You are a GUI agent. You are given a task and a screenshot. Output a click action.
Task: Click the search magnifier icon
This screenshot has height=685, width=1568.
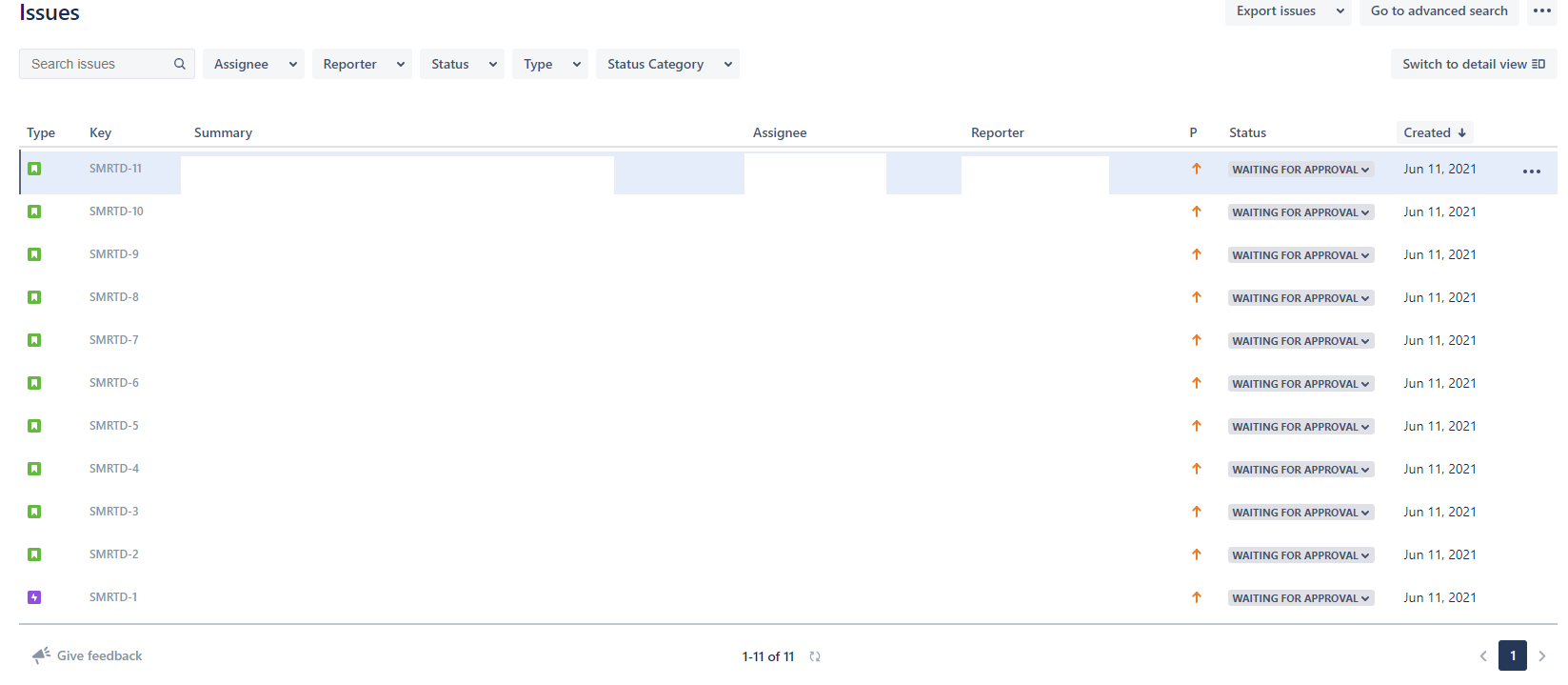coord(179,64)
